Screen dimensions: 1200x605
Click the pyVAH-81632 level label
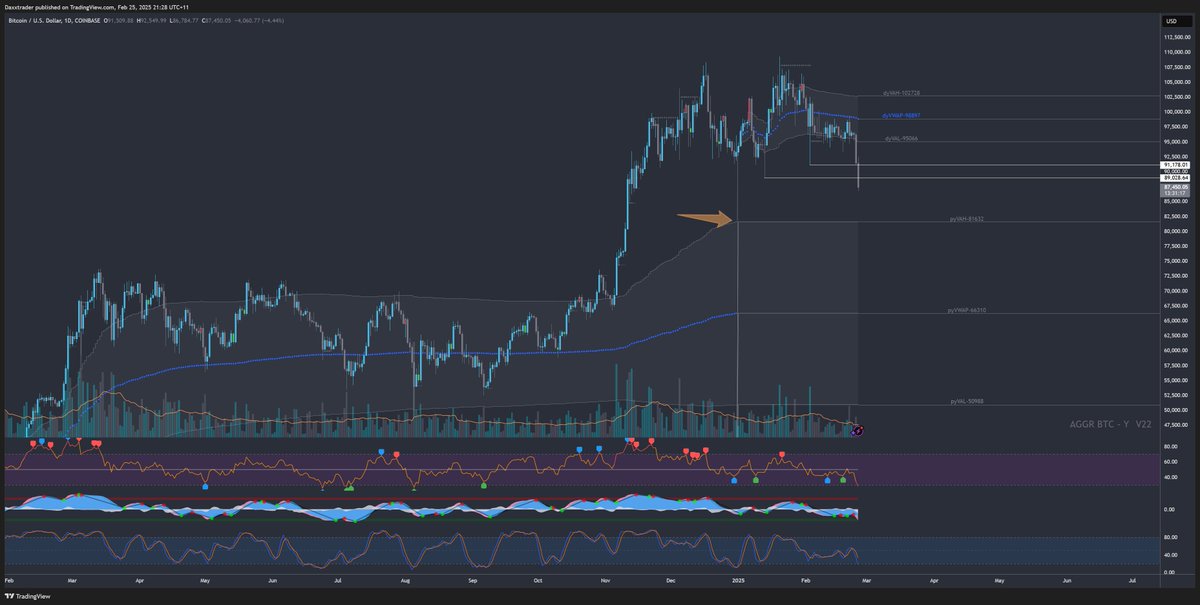pos(967,218)
